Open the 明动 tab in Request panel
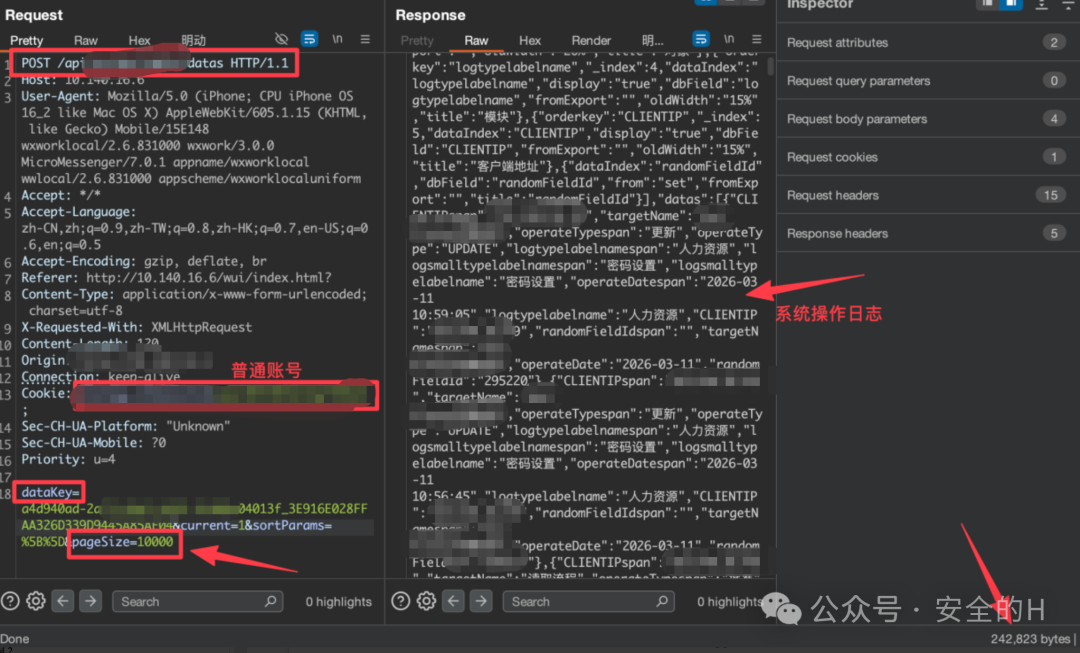This screenshot has height=653, width=1080. pos(194,41)
